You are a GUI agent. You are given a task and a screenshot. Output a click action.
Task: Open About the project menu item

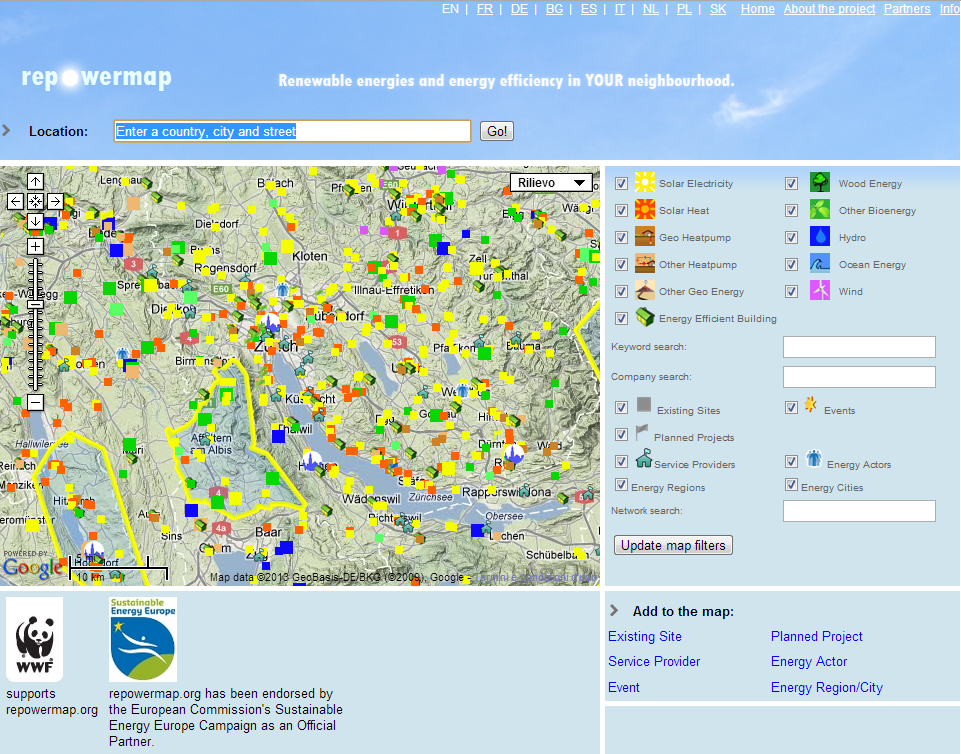click(x=829, y=9)
